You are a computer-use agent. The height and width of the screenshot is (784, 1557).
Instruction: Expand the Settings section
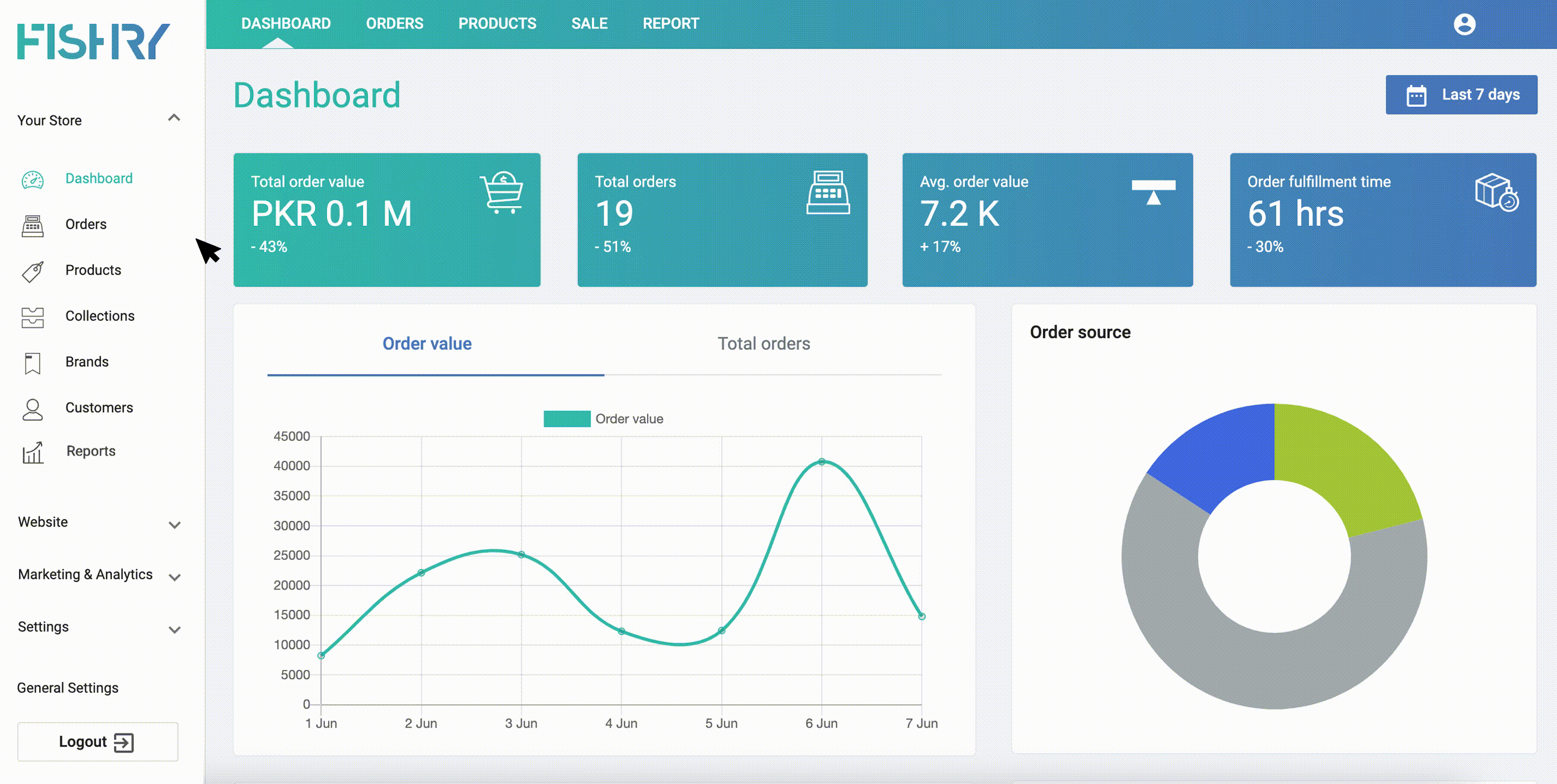point(175,629)
